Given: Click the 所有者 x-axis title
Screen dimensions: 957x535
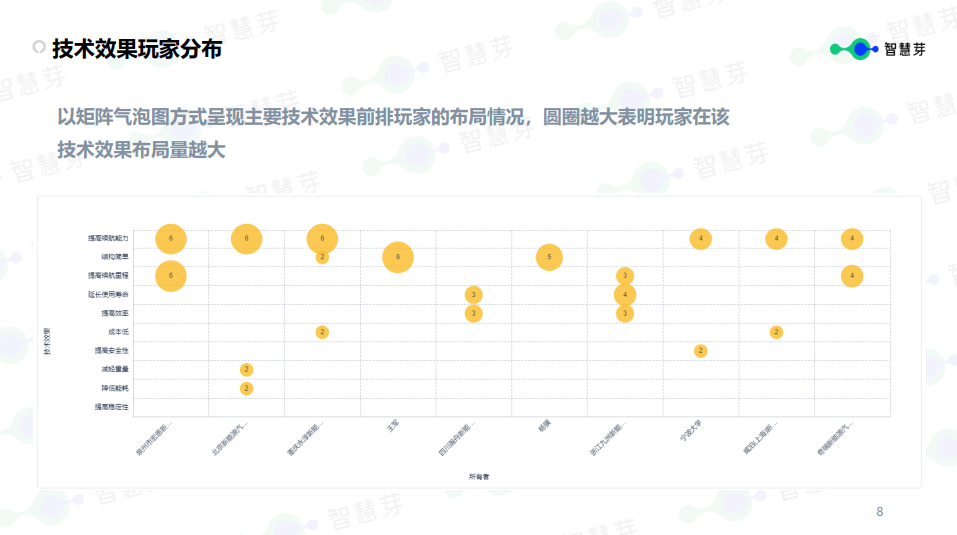Looking at the screenshot, I should click(478, 476).
